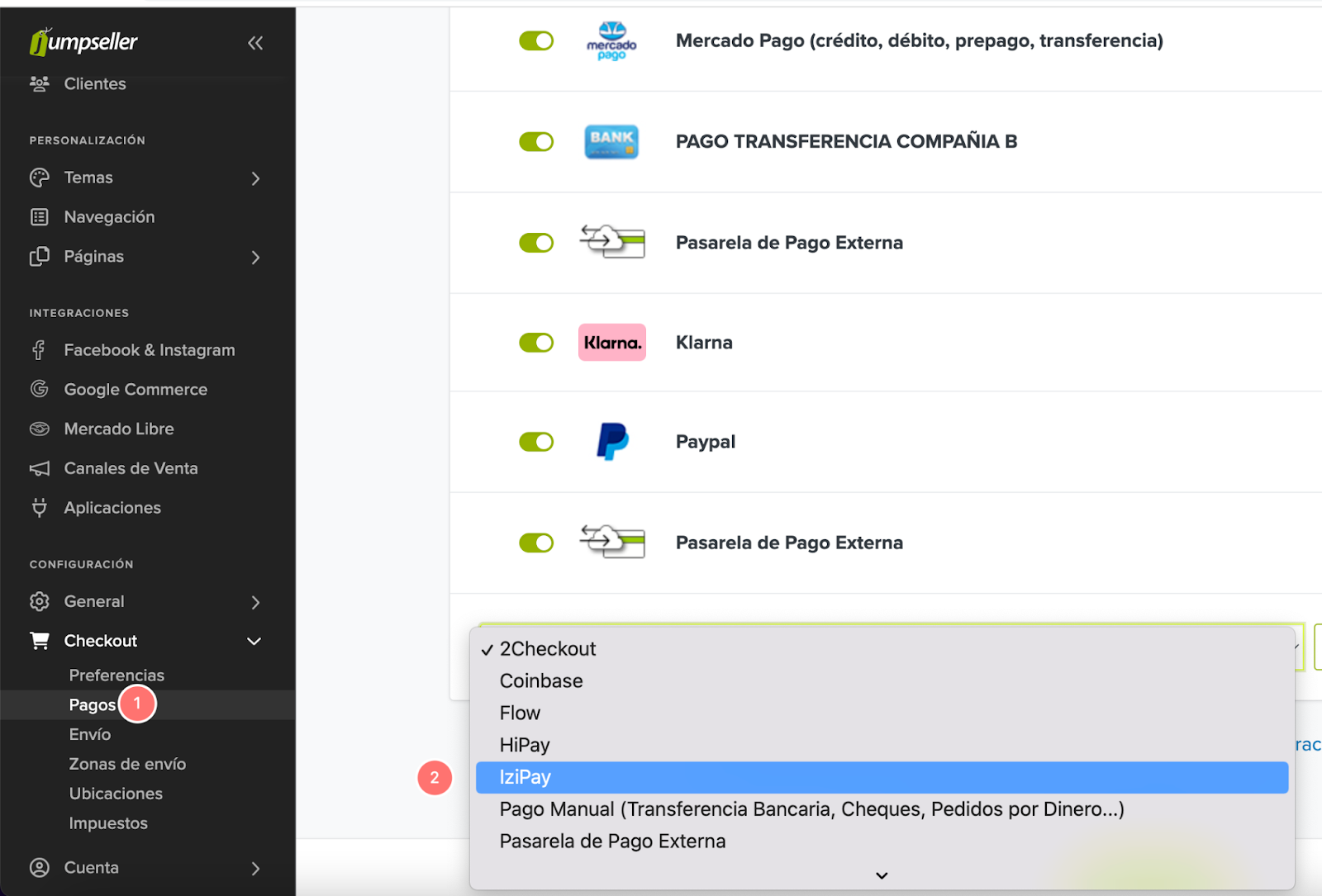1322x896 pixels.
Task: Click the Temas palette icon
Action: [x=39, y=178]
